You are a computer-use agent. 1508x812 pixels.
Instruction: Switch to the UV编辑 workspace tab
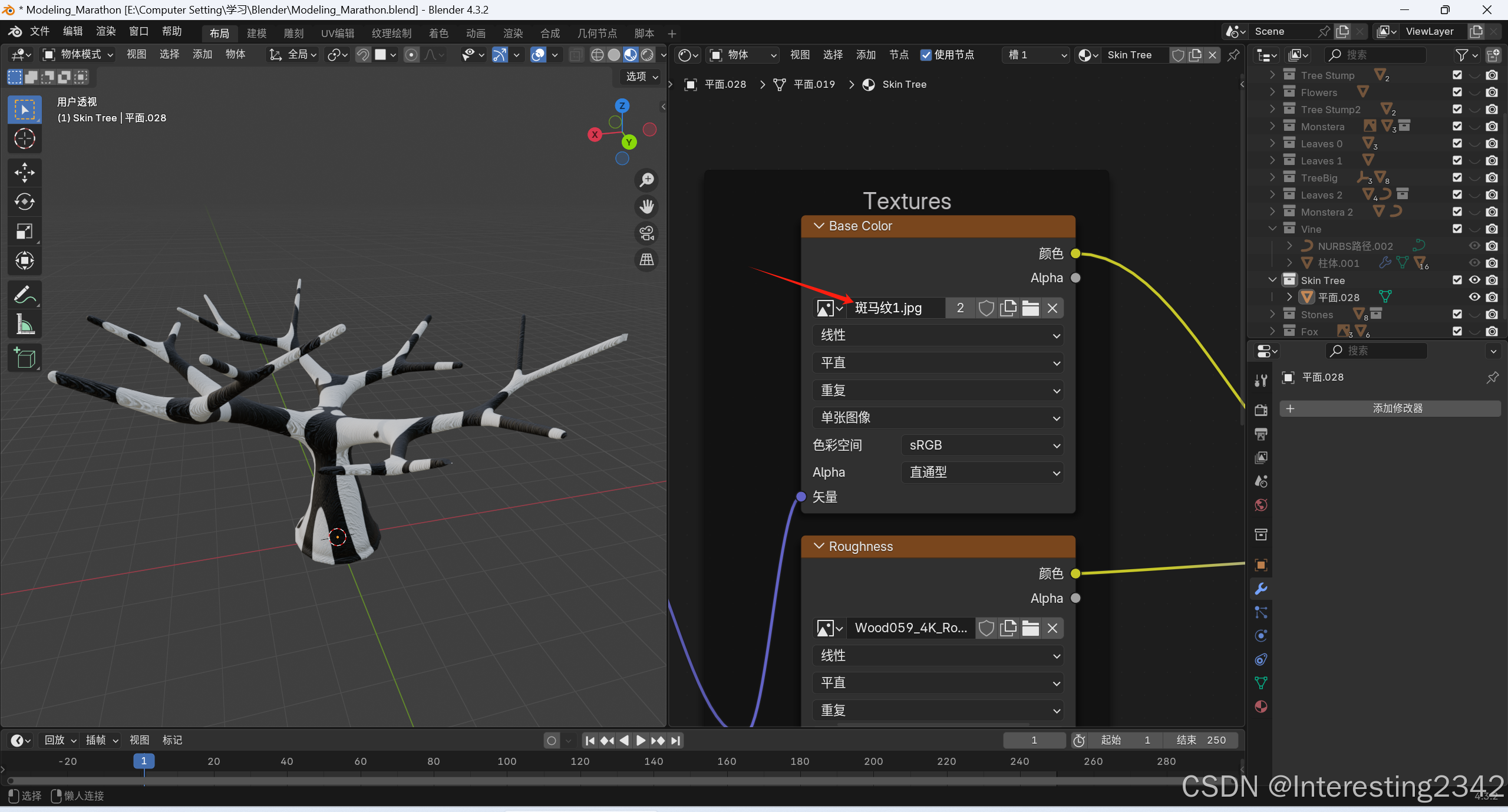click(x=337, y=34)
